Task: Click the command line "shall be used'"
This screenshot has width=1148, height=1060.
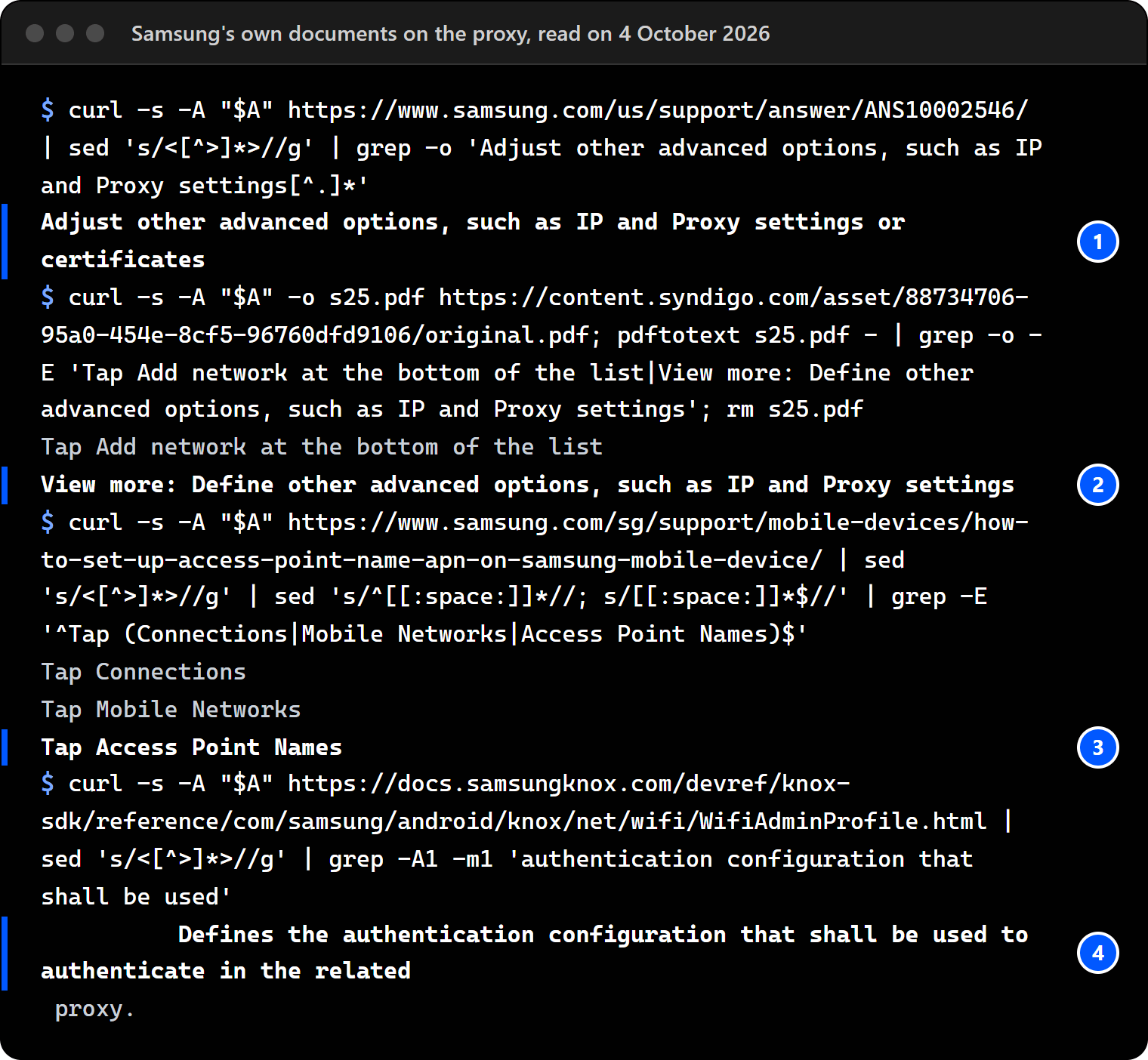Action: pos(137,897)
